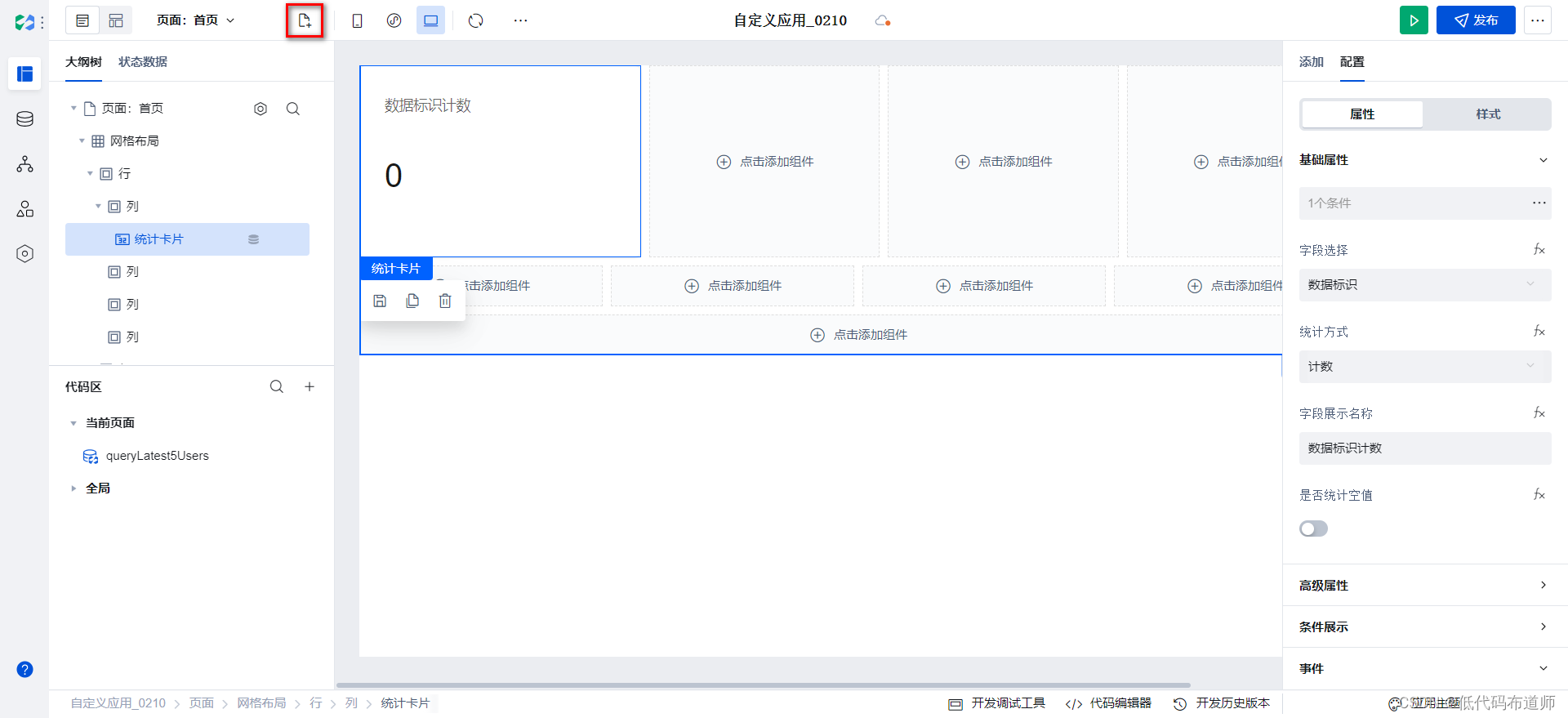Open the 添加 tab in right panel

coord(1312,62)
